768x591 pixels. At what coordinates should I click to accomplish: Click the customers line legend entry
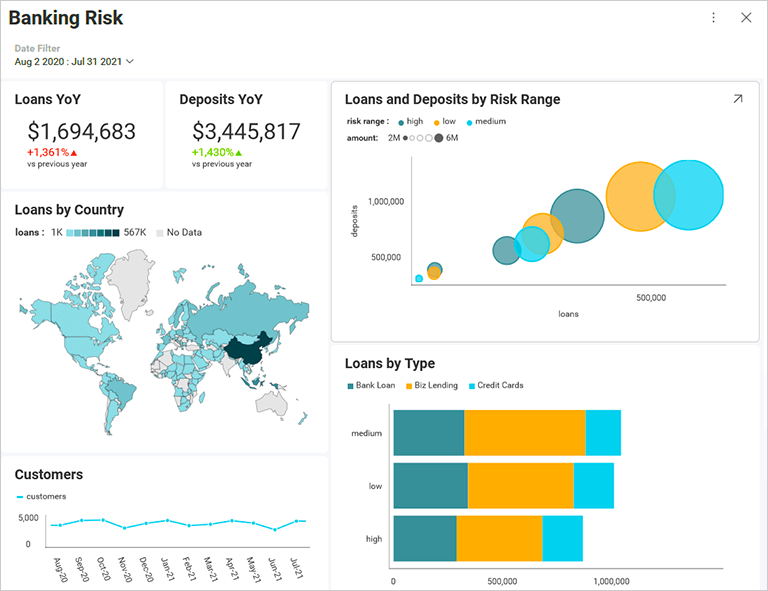click(41, 496)
